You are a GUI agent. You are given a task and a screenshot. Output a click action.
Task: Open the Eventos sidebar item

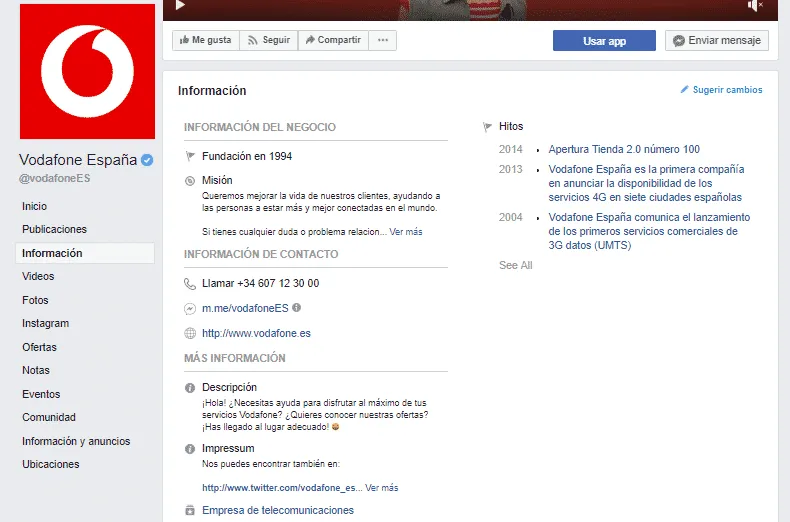(x=41, y=394)
